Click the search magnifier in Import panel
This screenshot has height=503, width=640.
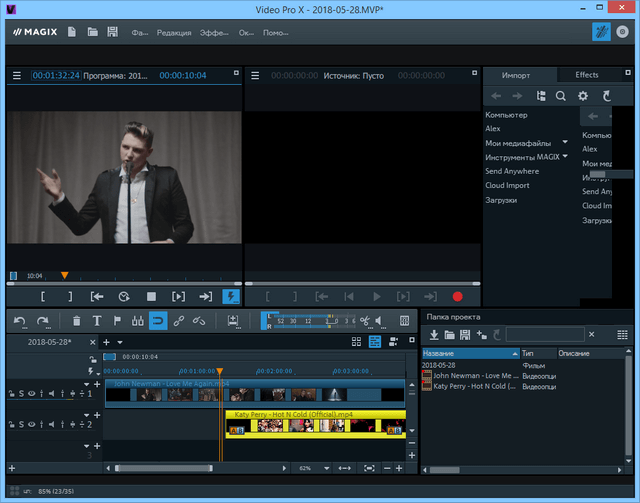tap(560, 96)
